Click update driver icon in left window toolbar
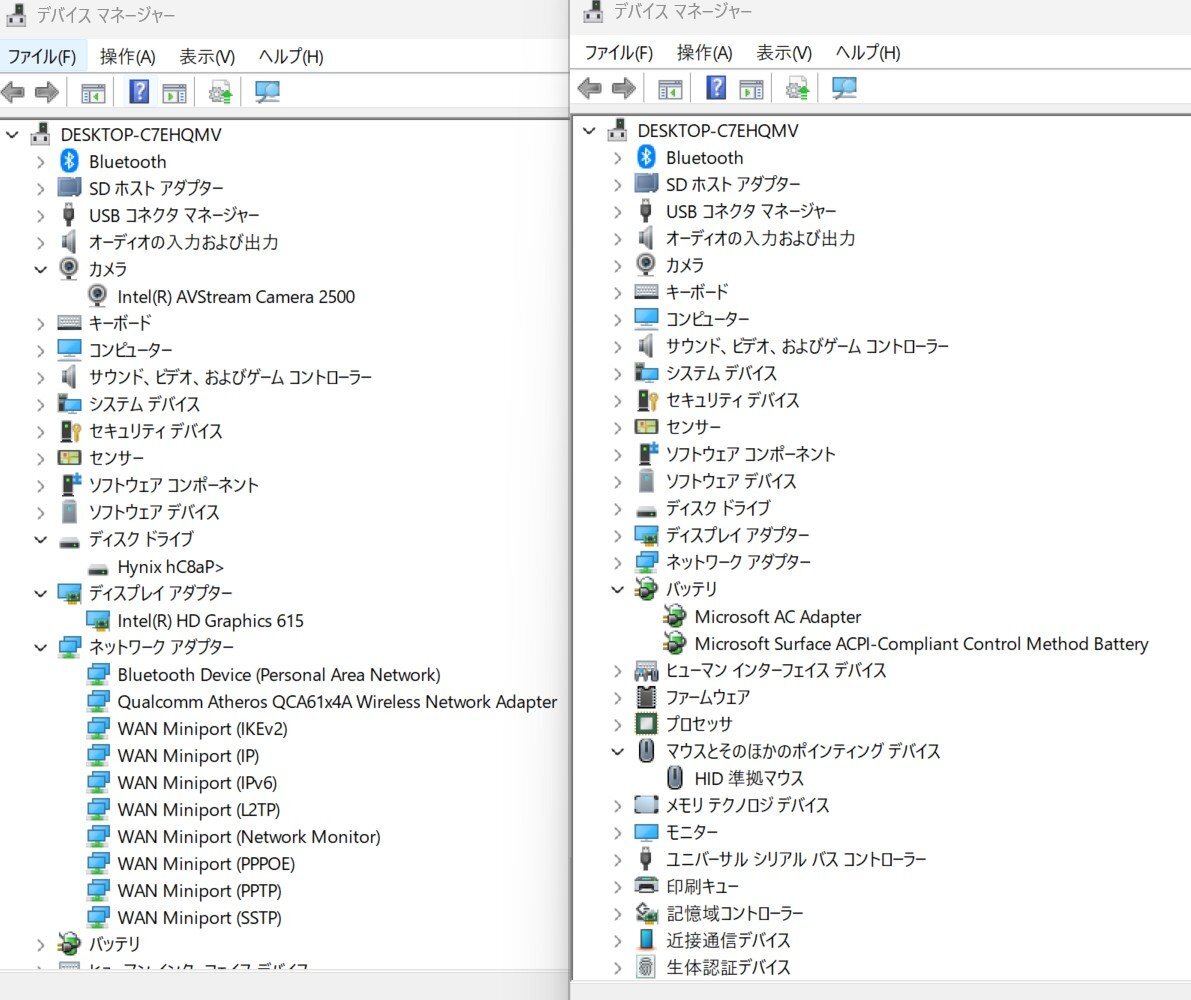 click(x=220, y=93)
